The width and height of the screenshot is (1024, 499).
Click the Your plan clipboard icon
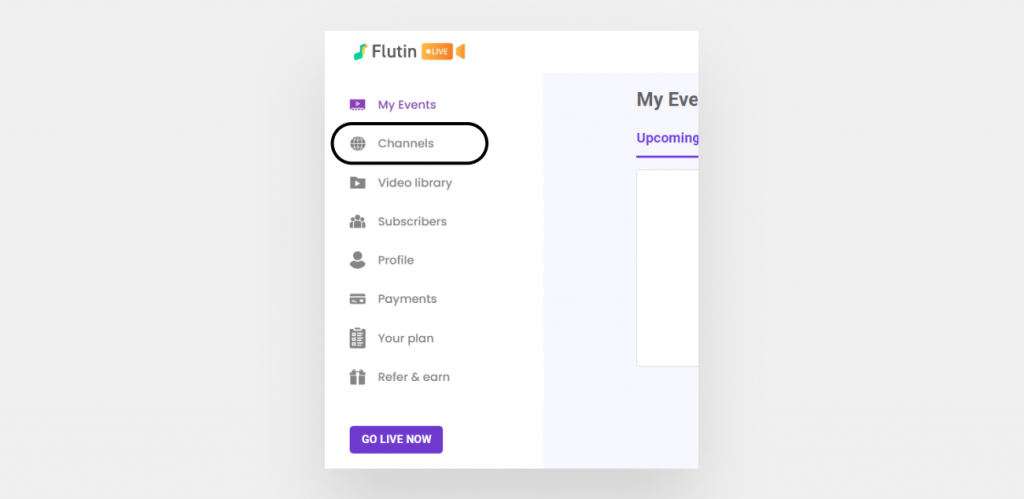coord(357,338)
